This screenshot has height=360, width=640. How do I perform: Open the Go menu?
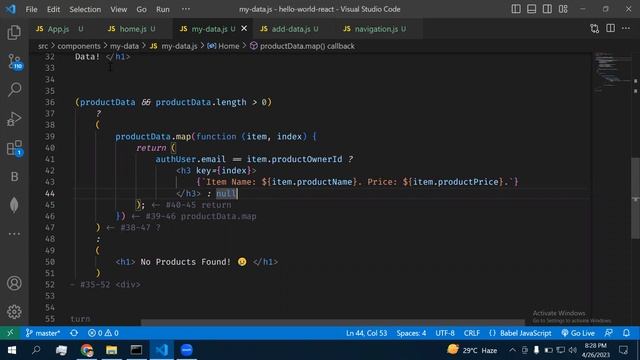tap(141, 9)
